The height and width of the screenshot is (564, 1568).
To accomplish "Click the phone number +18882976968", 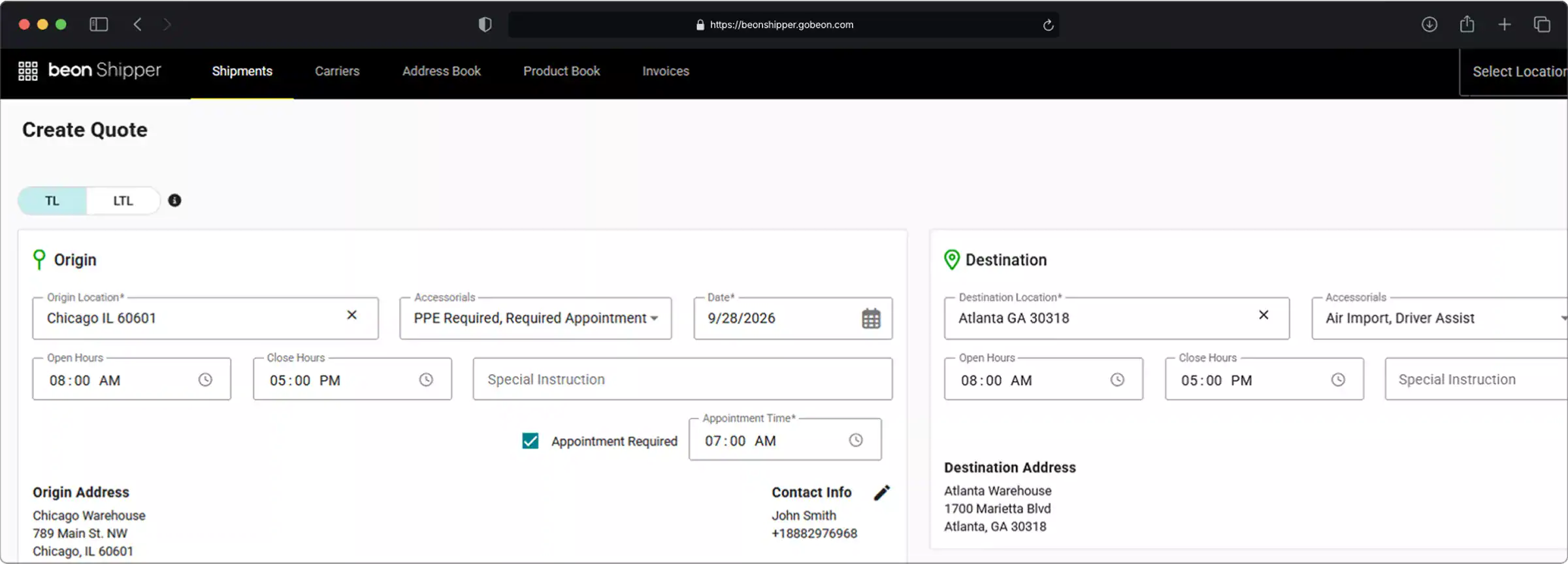I will coord(814,533).
